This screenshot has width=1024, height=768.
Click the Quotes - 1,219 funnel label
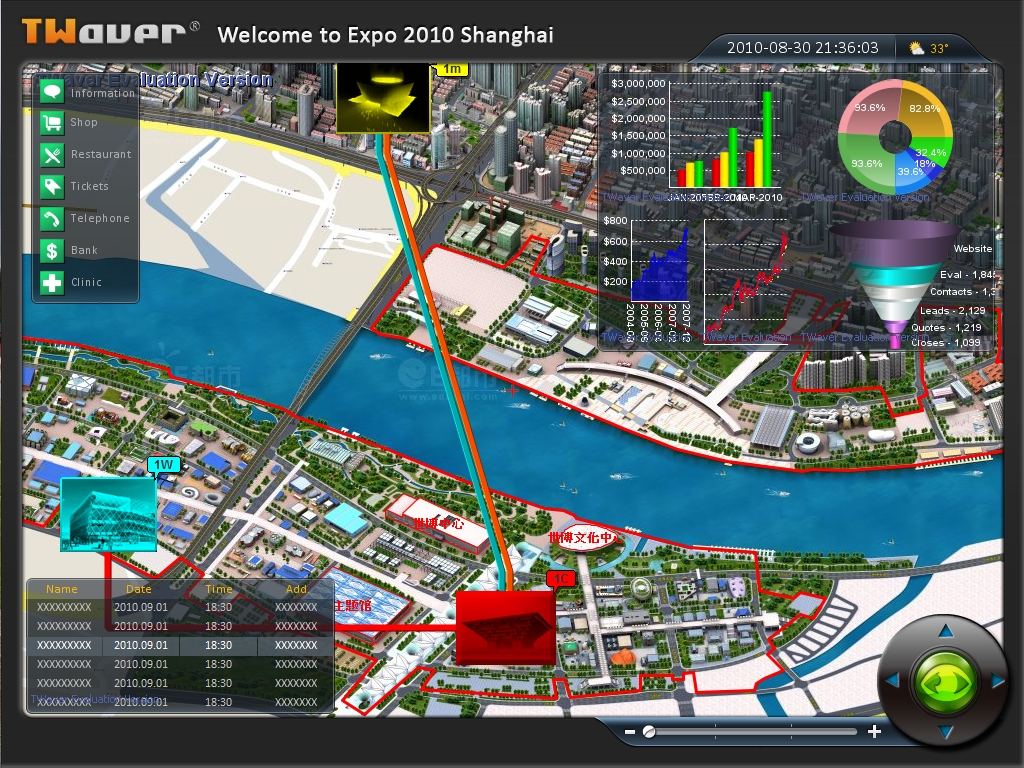[946, 327]
